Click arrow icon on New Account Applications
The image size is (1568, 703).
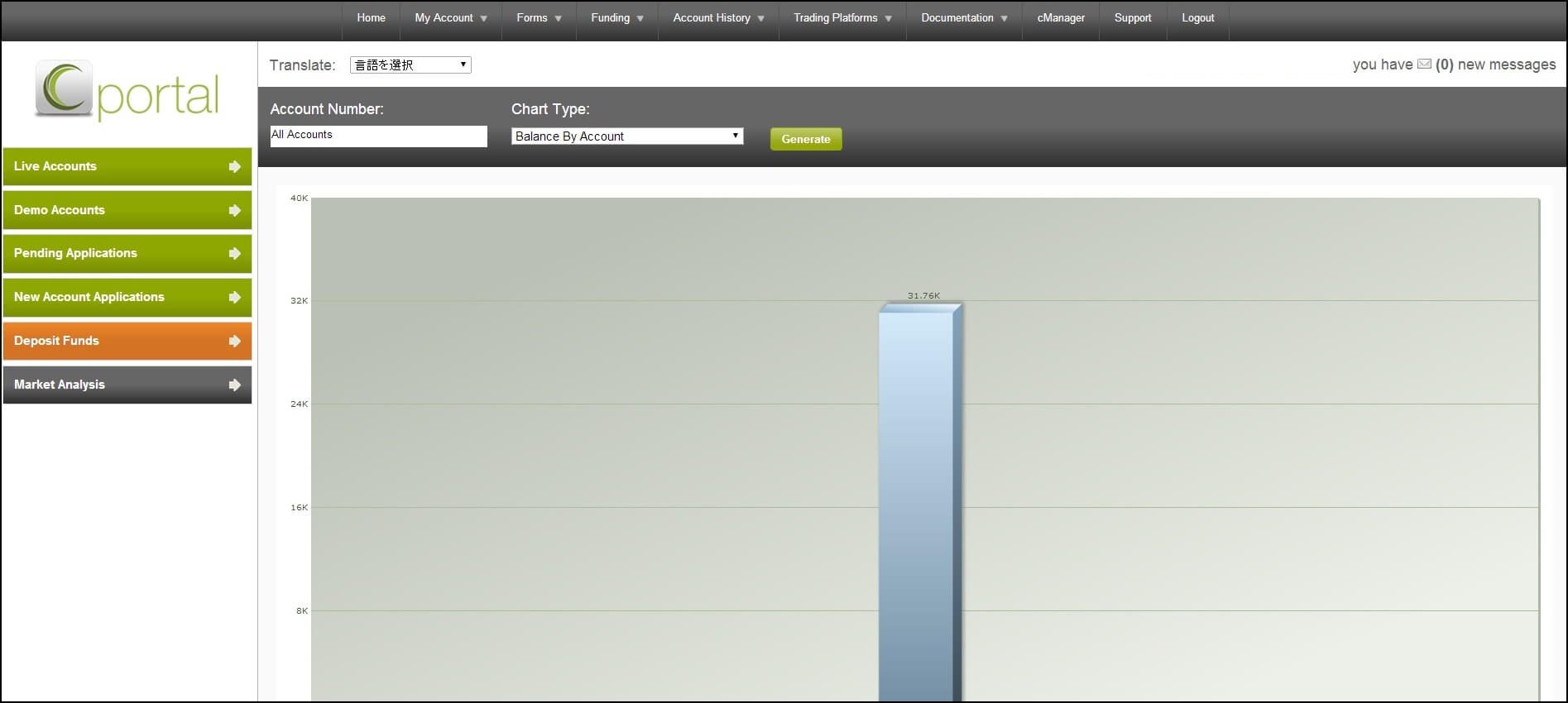point(235,297)
